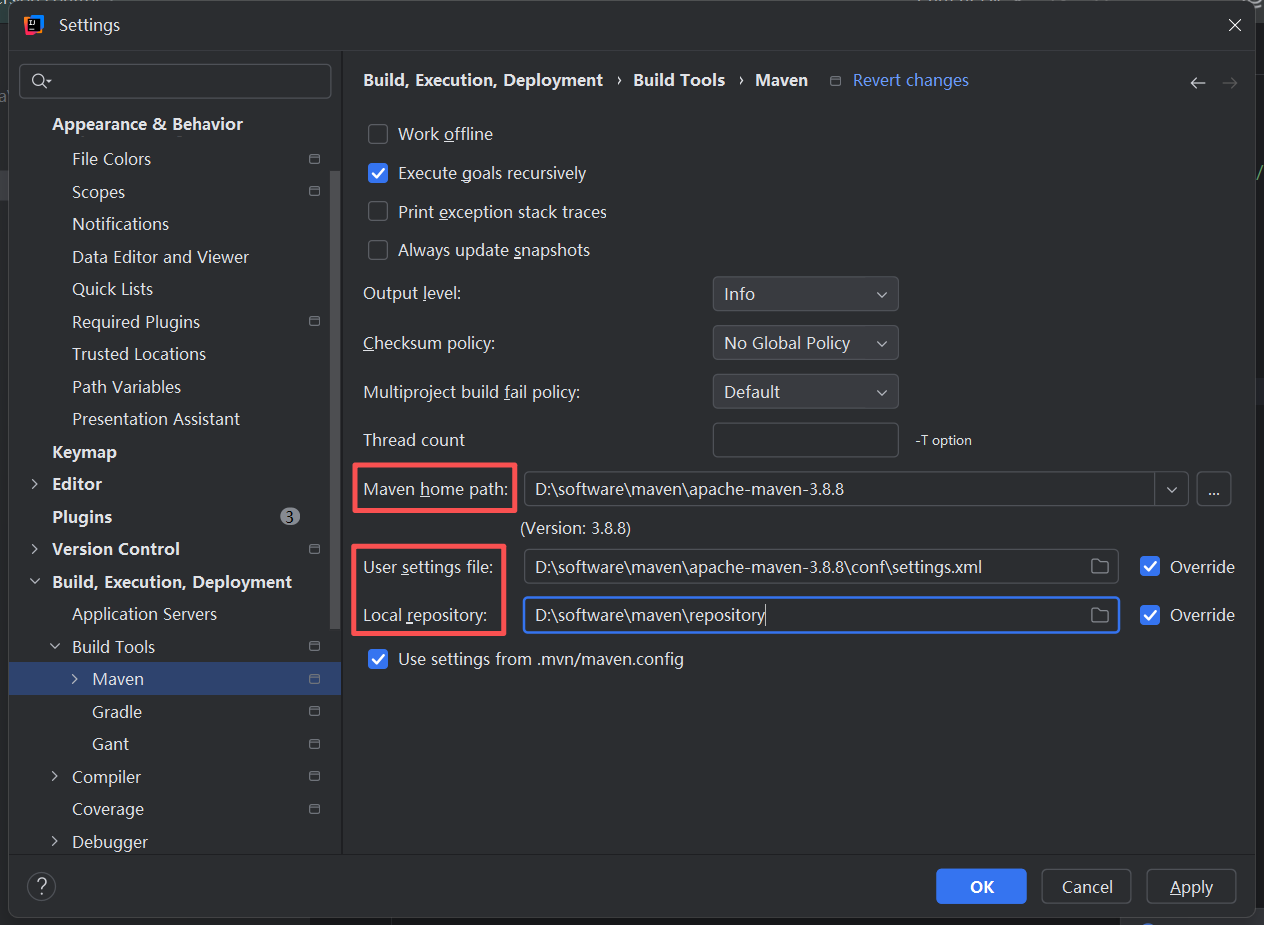The width and height of the screenshot is (1264, 925).
Task: Collapse Build, Execution, Deployment node
Action: (35, 582)
